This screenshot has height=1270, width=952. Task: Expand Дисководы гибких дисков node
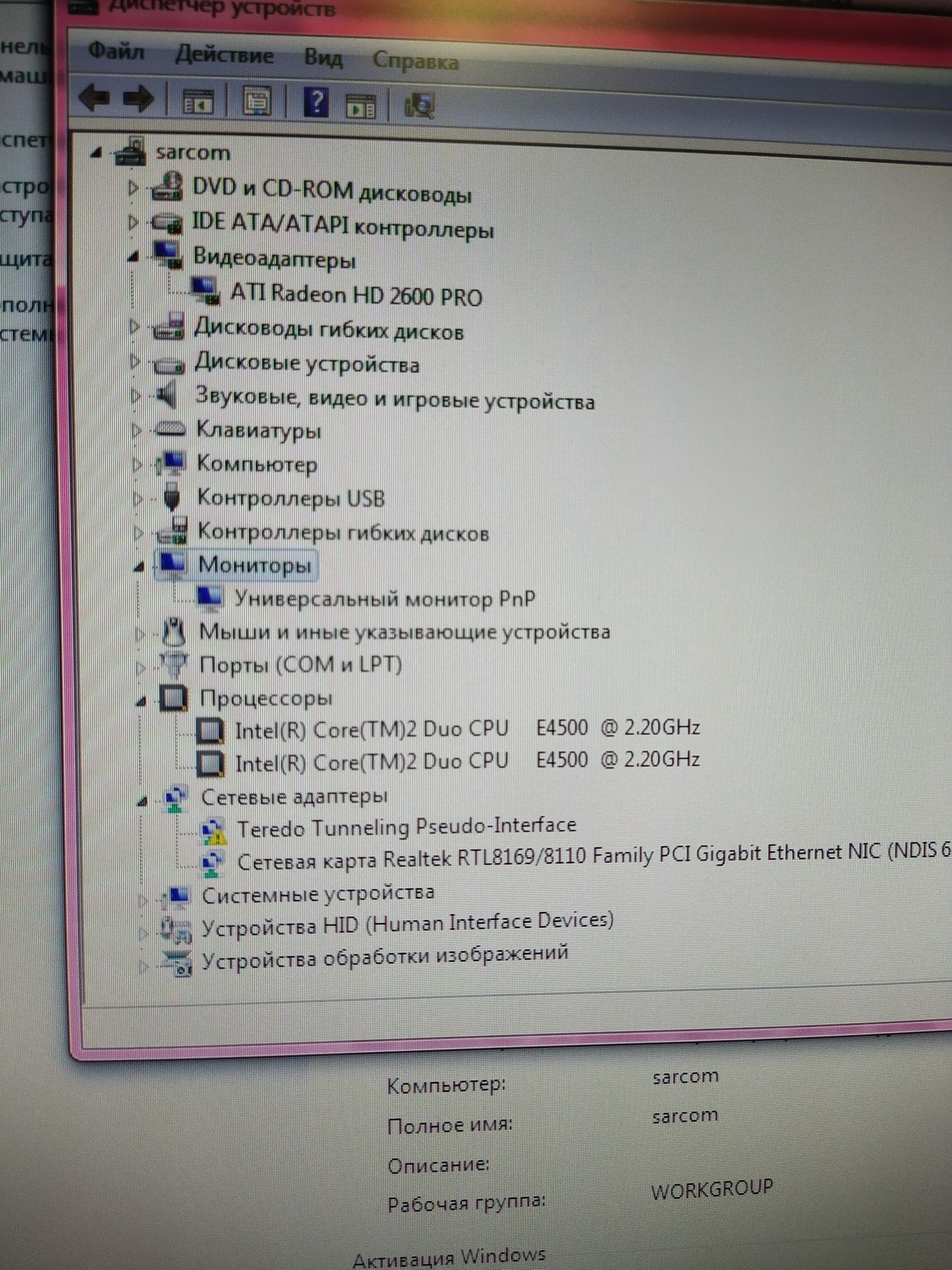click(135, 326)
